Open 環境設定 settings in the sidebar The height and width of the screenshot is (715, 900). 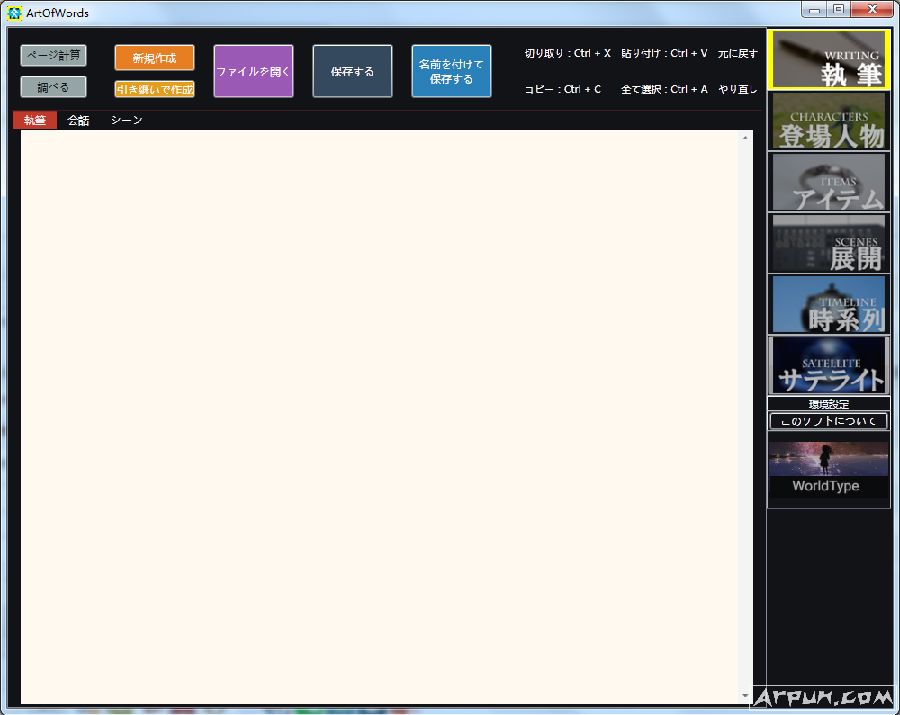tap(828, 404)
